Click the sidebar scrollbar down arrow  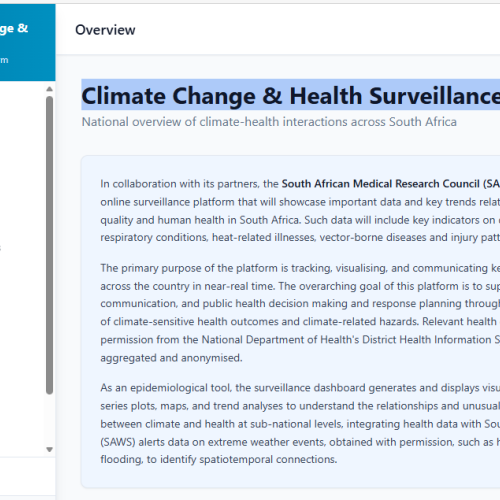coord(49,449)
